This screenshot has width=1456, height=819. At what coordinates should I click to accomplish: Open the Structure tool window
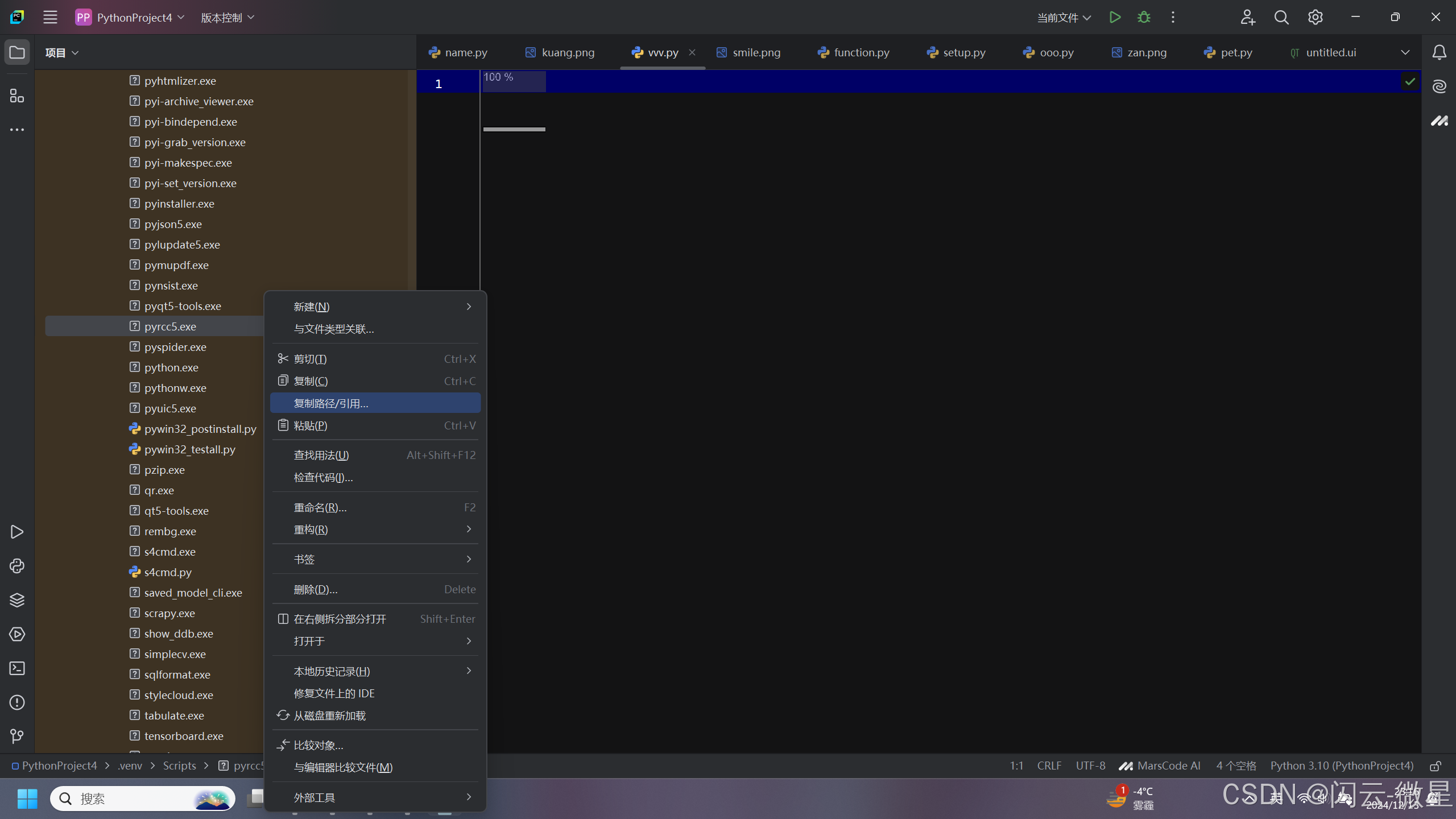(x=17, y=96)
